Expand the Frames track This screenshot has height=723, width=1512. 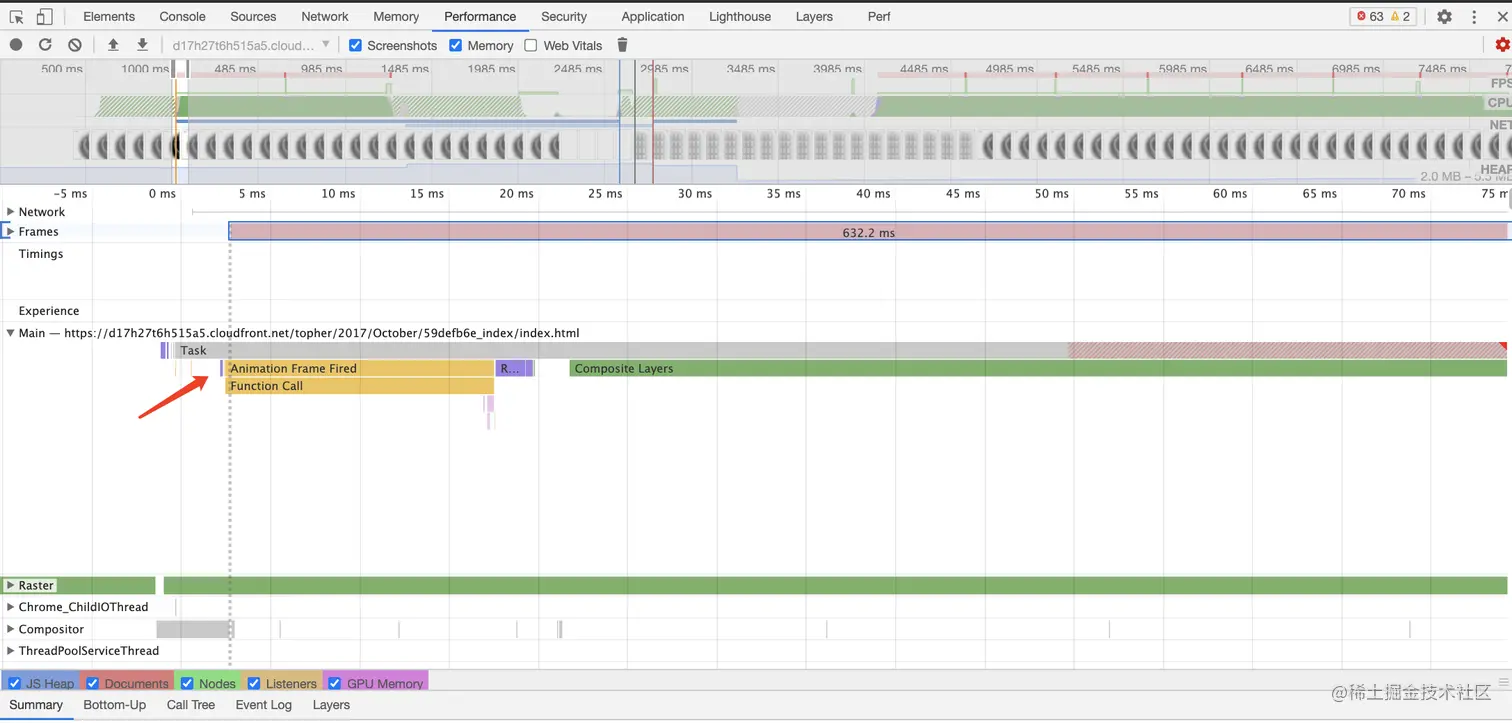point(11,232)
